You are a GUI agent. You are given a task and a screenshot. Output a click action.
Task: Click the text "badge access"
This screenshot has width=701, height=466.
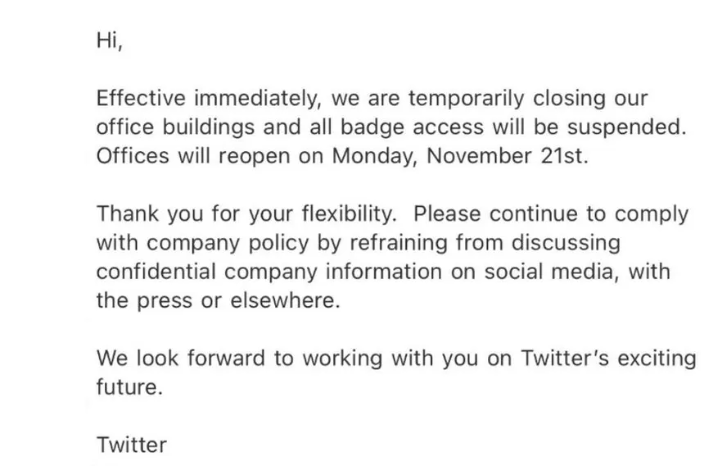click(412, 127)
